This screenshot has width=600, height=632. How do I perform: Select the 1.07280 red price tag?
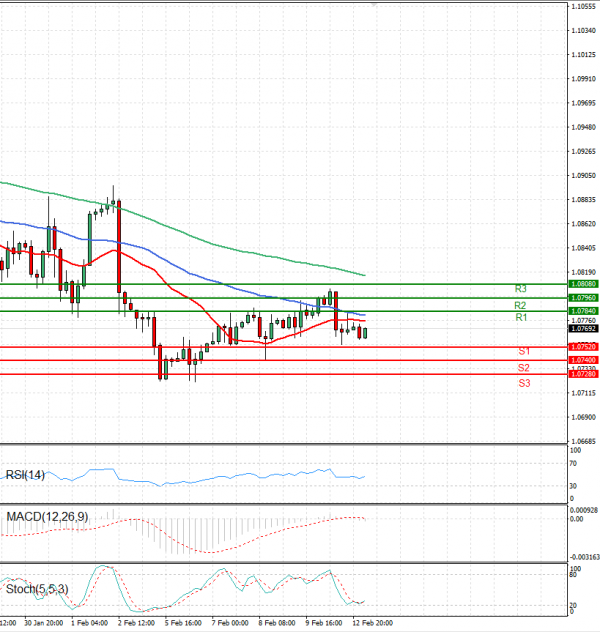pyautogui.click(x=583, y=374)
